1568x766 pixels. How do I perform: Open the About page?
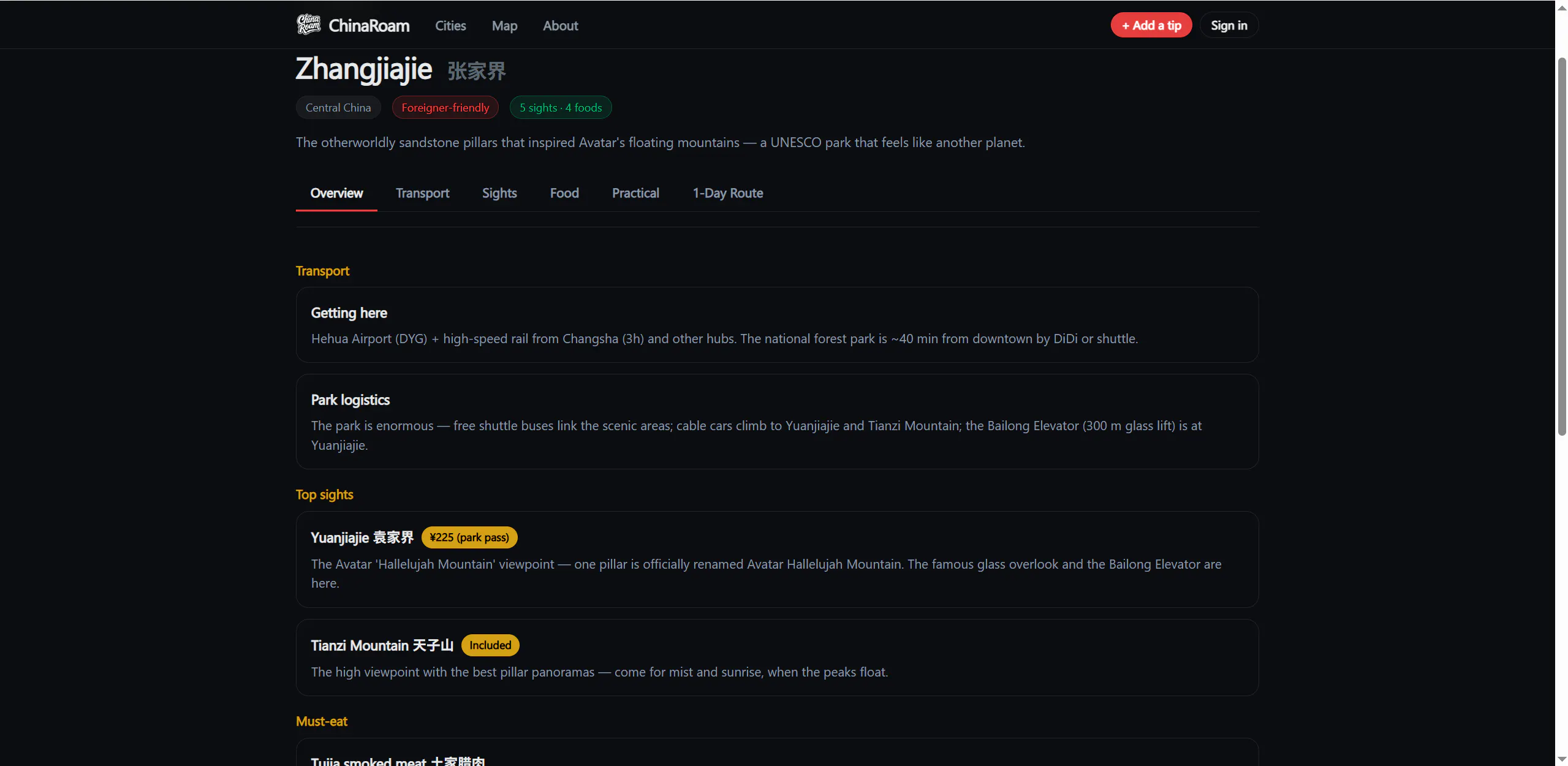(560, 26)
